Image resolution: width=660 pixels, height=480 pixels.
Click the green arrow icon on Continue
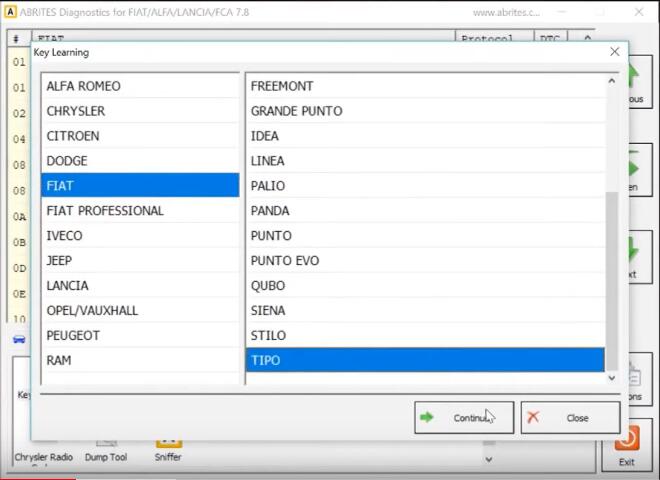426,417
